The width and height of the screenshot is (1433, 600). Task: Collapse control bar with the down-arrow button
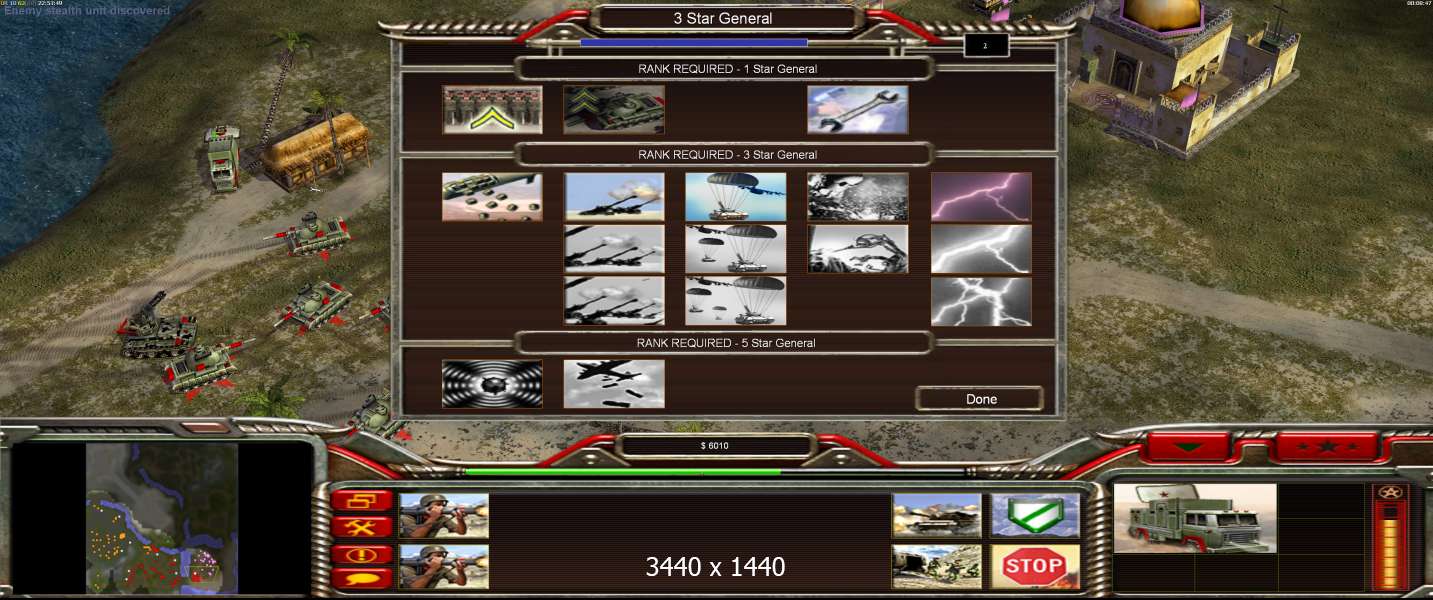point(1187,447)
